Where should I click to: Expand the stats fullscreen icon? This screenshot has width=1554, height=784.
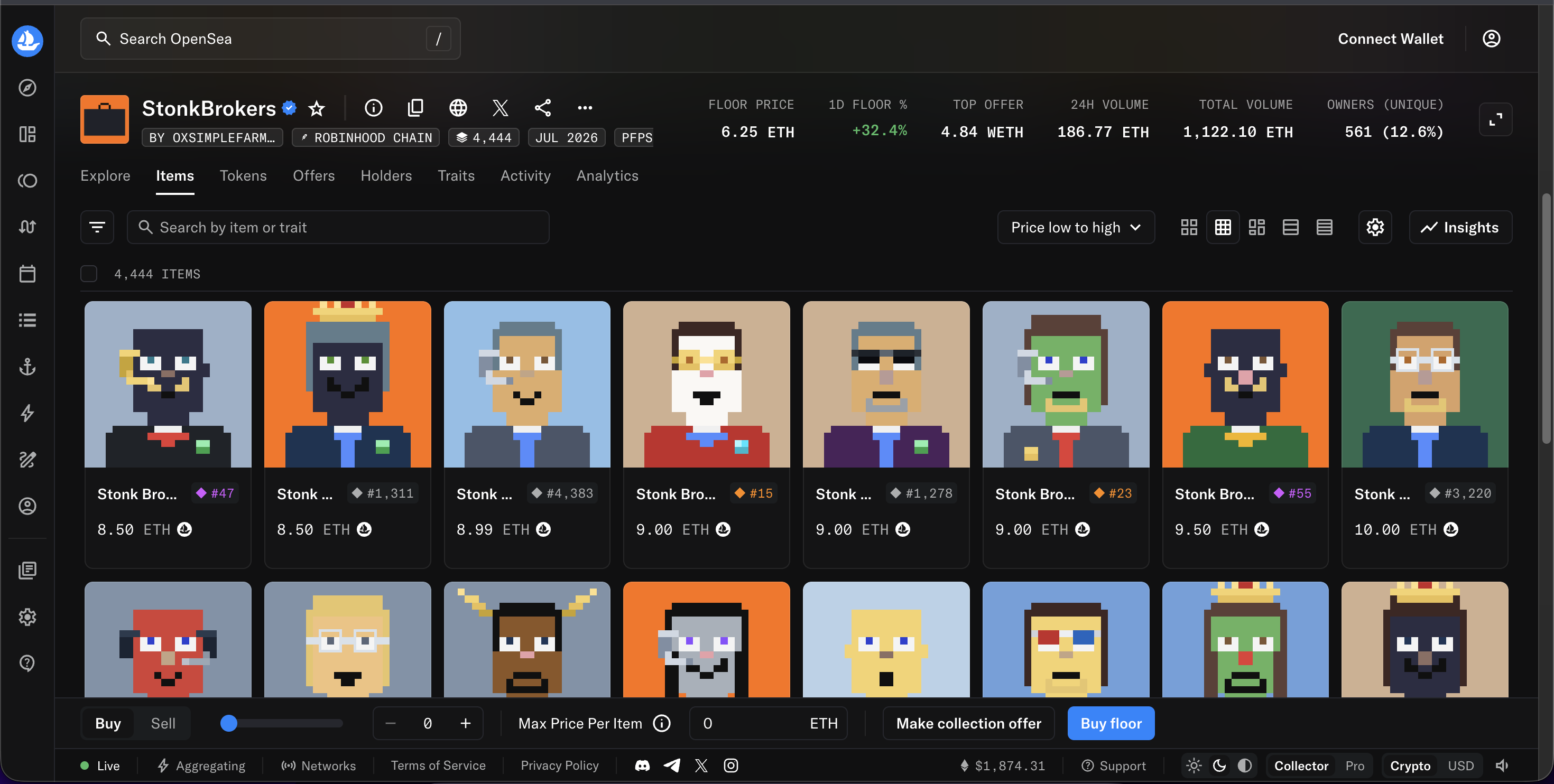[x=1495, y=119]
